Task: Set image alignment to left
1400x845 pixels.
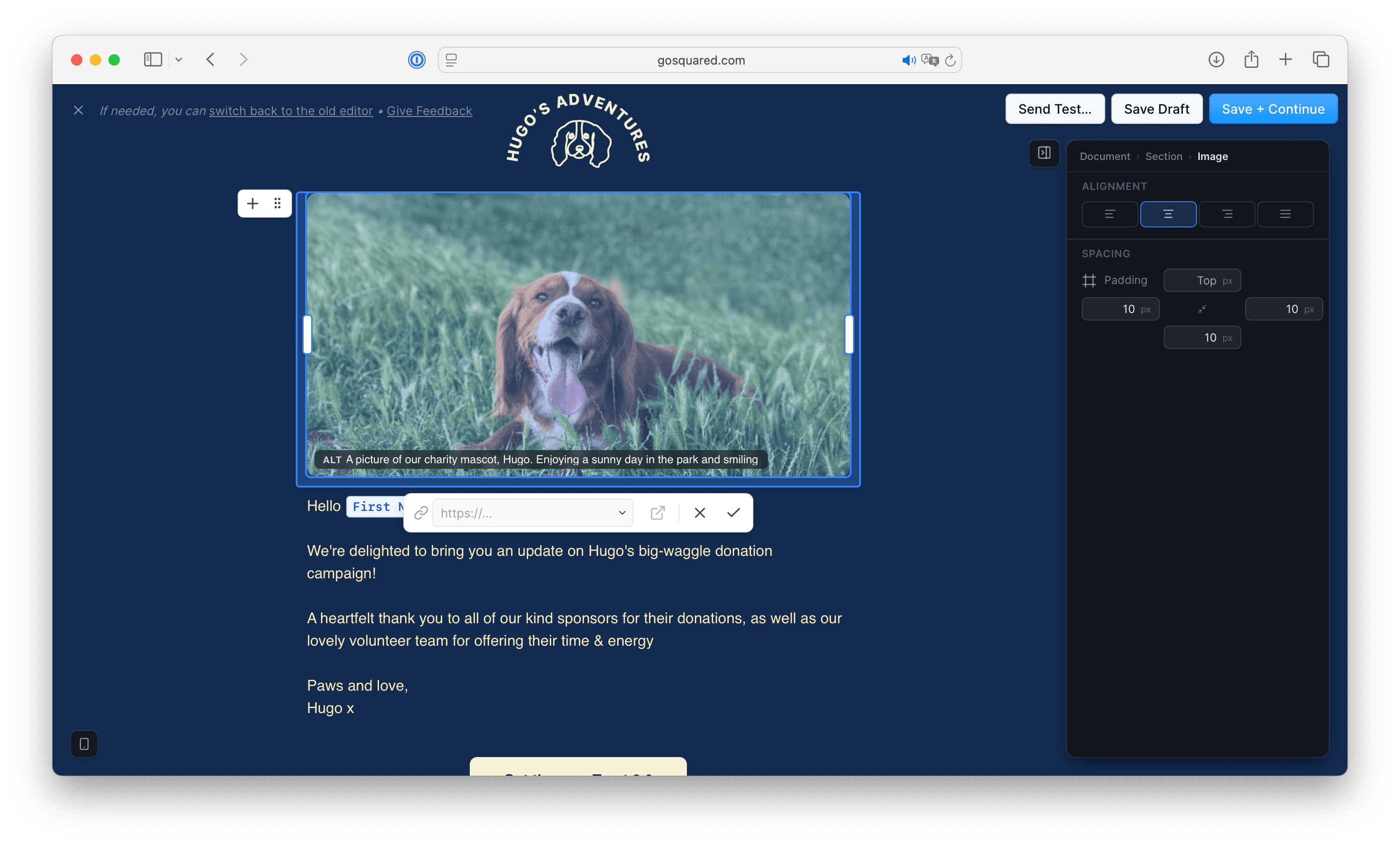Action: click(1109, 214)
